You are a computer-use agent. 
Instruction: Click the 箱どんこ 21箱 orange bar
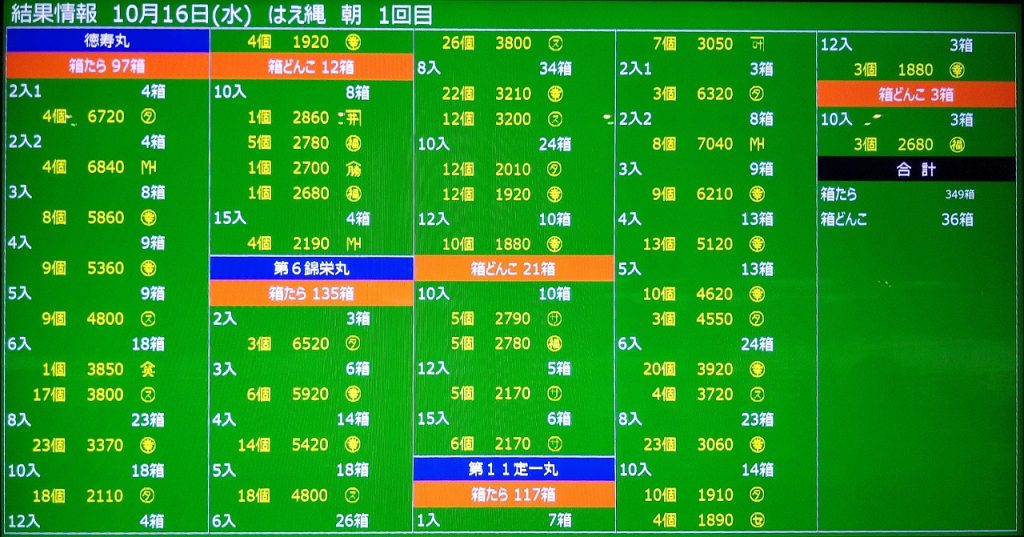pos(514,268)
